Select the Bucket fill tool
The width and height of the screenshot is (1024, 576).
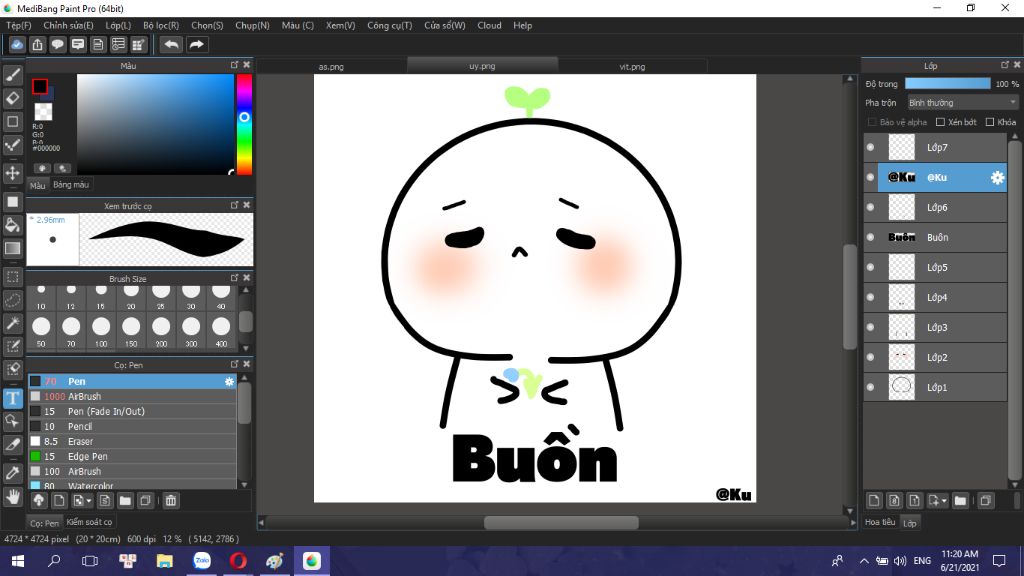[x=12, y=225]
